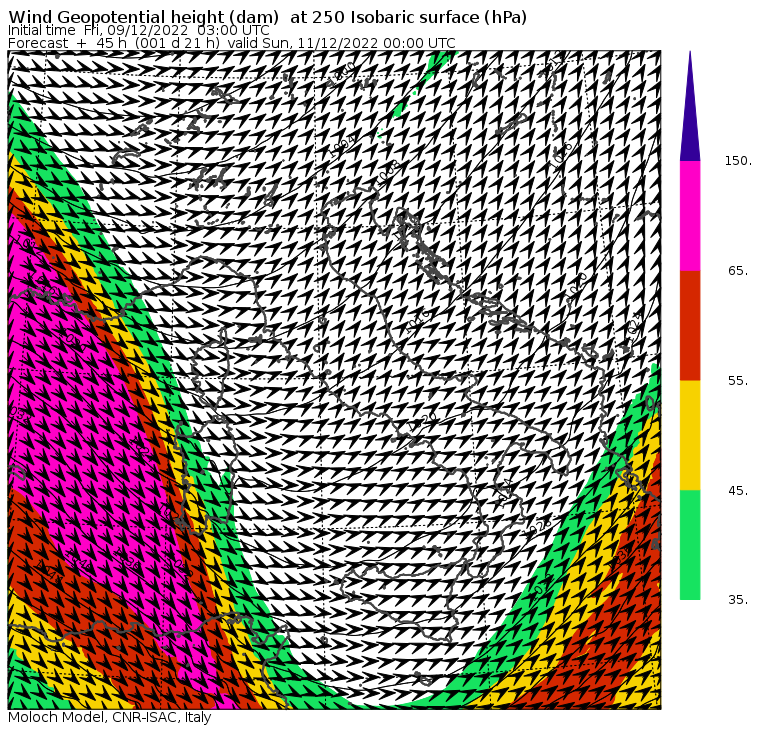Click the yellow colorbar segment, 45 to 55
This screenshot has width=760, height=731.
(x=690, y=435)
